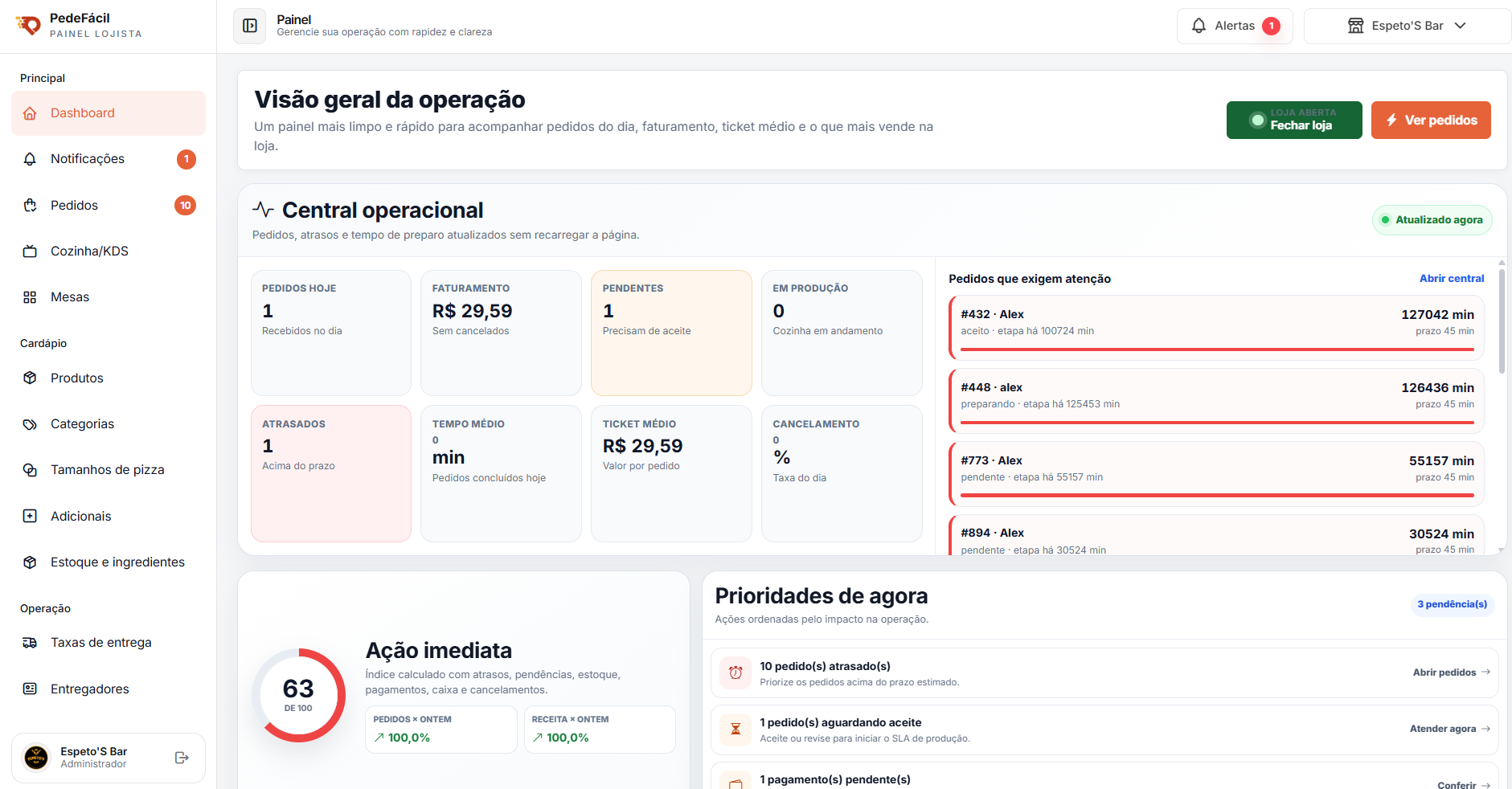Click the Ver pedidos button
1512x789 pixels.
(x=1431, y=120)
